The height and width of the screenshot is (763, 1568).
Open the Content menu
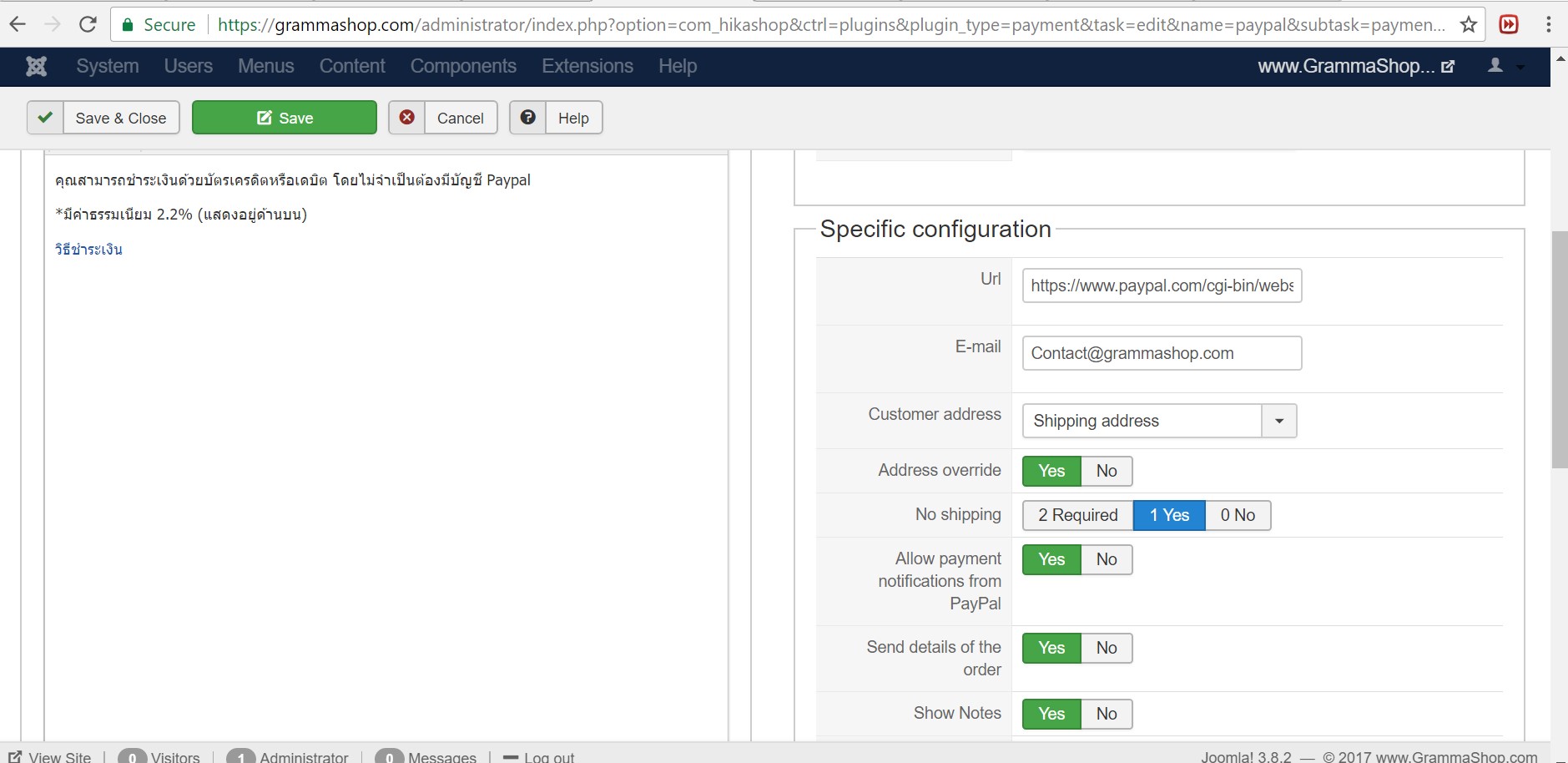[352, 66]
